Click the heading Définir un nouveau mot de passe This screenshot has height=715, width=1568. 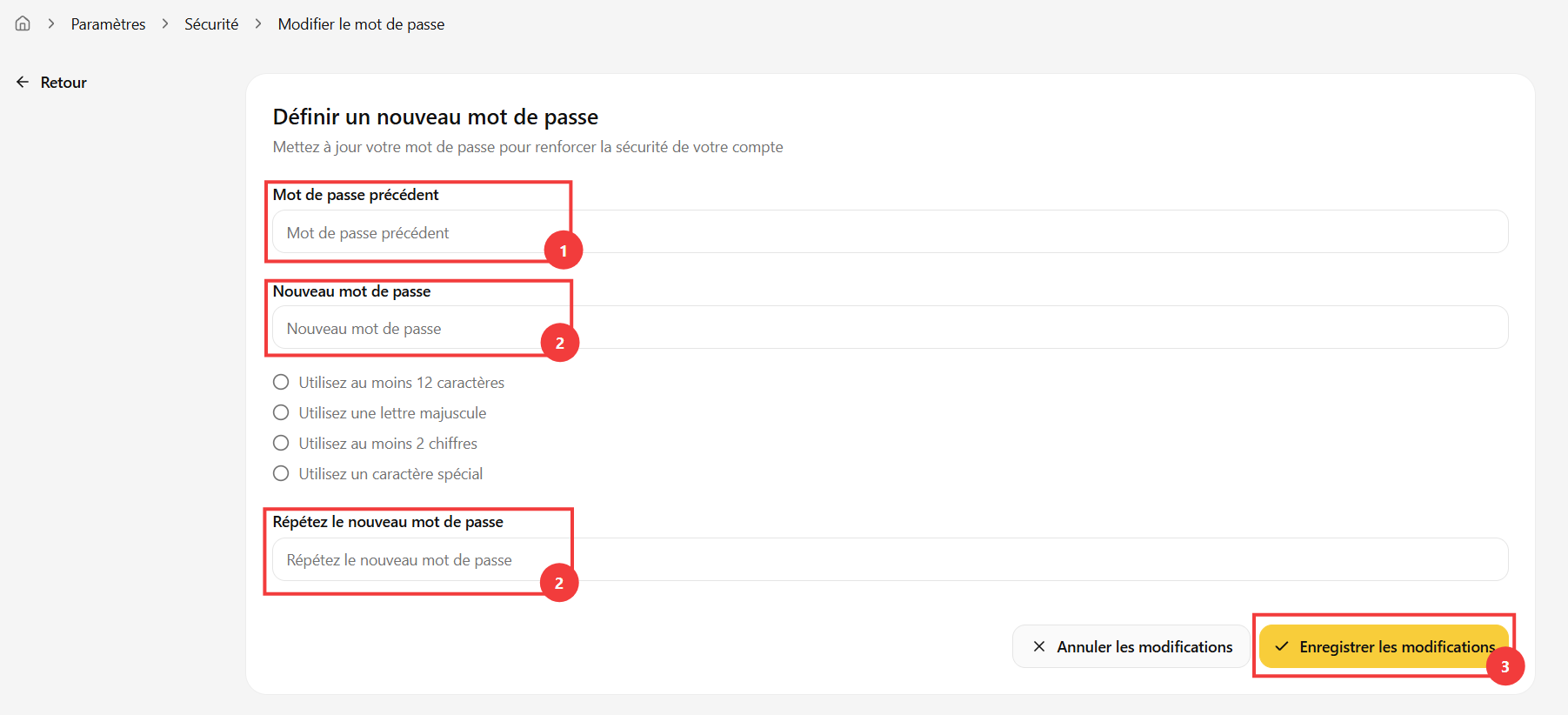[x=436, y=117]
